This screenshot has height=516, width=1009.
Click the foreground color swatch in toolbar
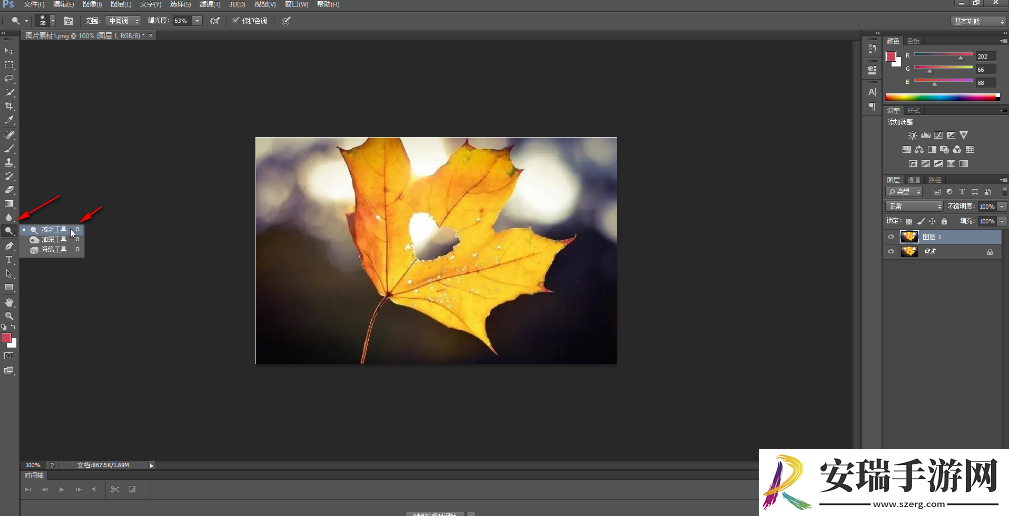tap(6, 338)
